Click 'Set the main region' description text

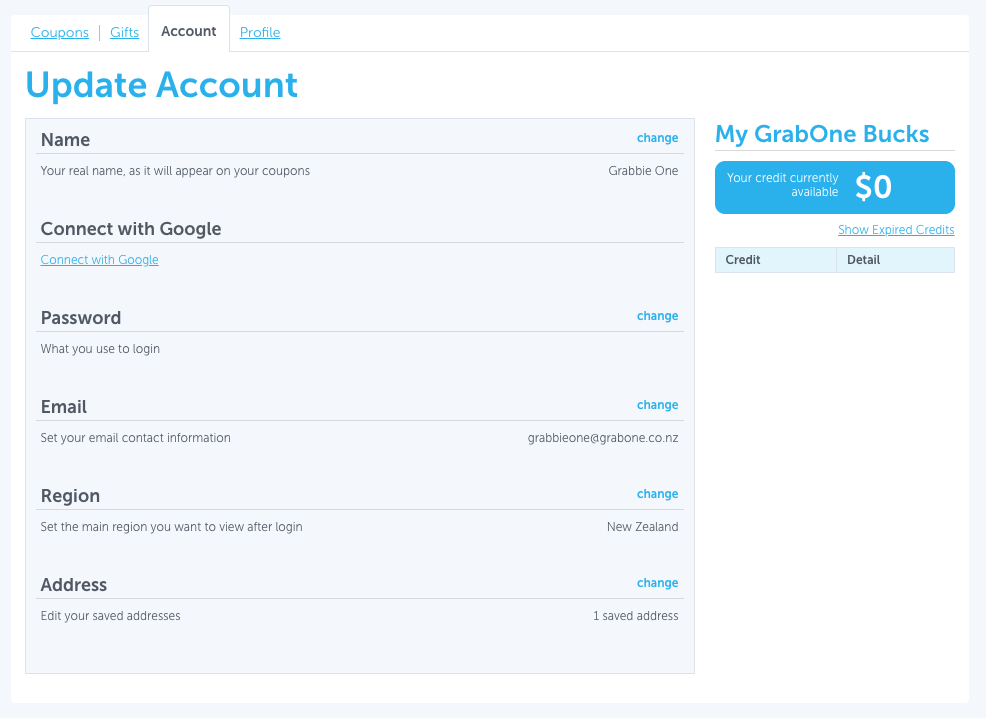point(171,527)
